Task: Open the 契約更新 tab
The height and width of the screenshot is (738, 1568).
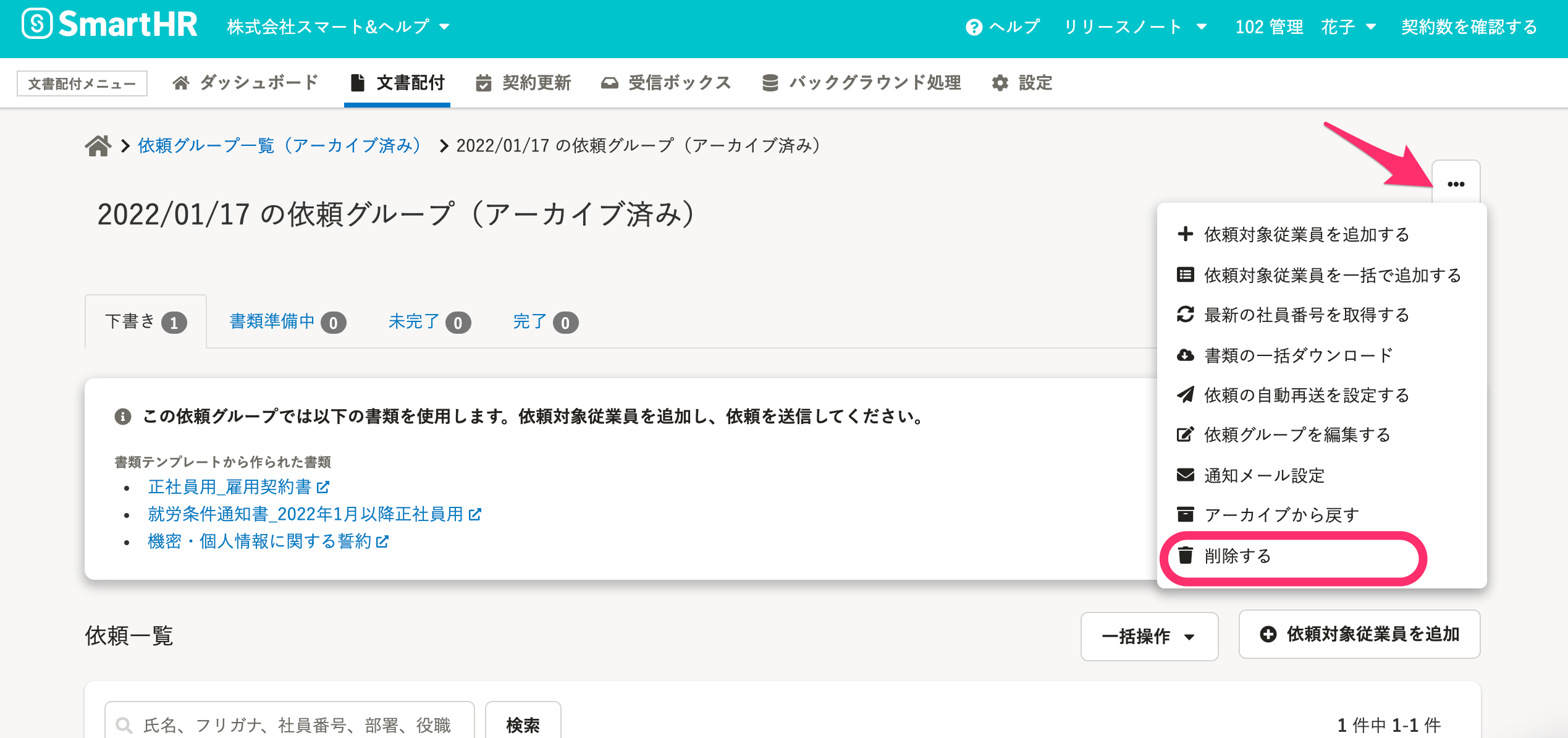Action: coord(523,83)
